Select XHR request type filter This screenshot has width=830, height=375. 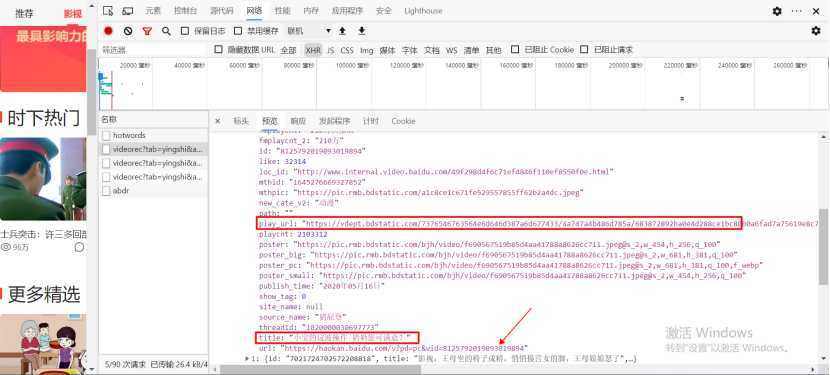[313, 50]
